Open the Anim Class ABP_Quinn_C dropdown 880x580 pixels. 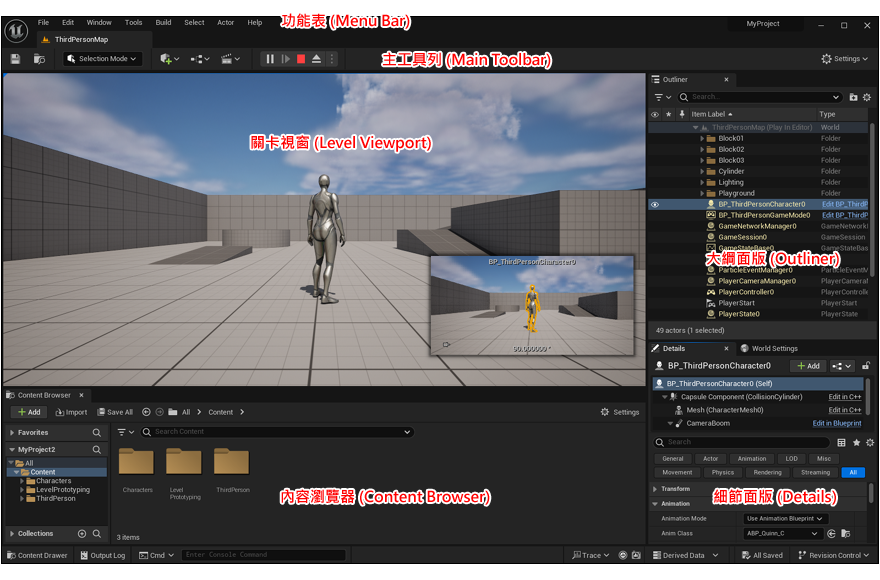click(x=782, y=533)
